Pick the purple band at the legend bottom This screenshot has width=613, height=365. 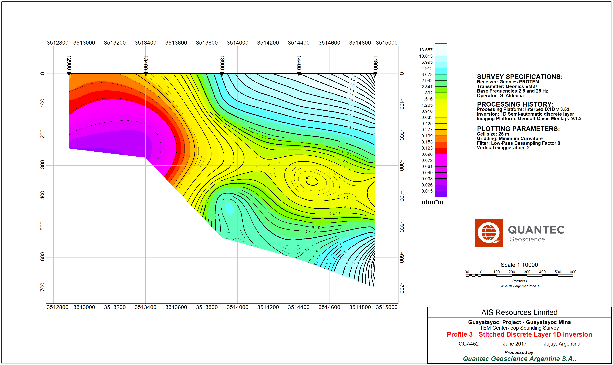click(x=441, y=191)
